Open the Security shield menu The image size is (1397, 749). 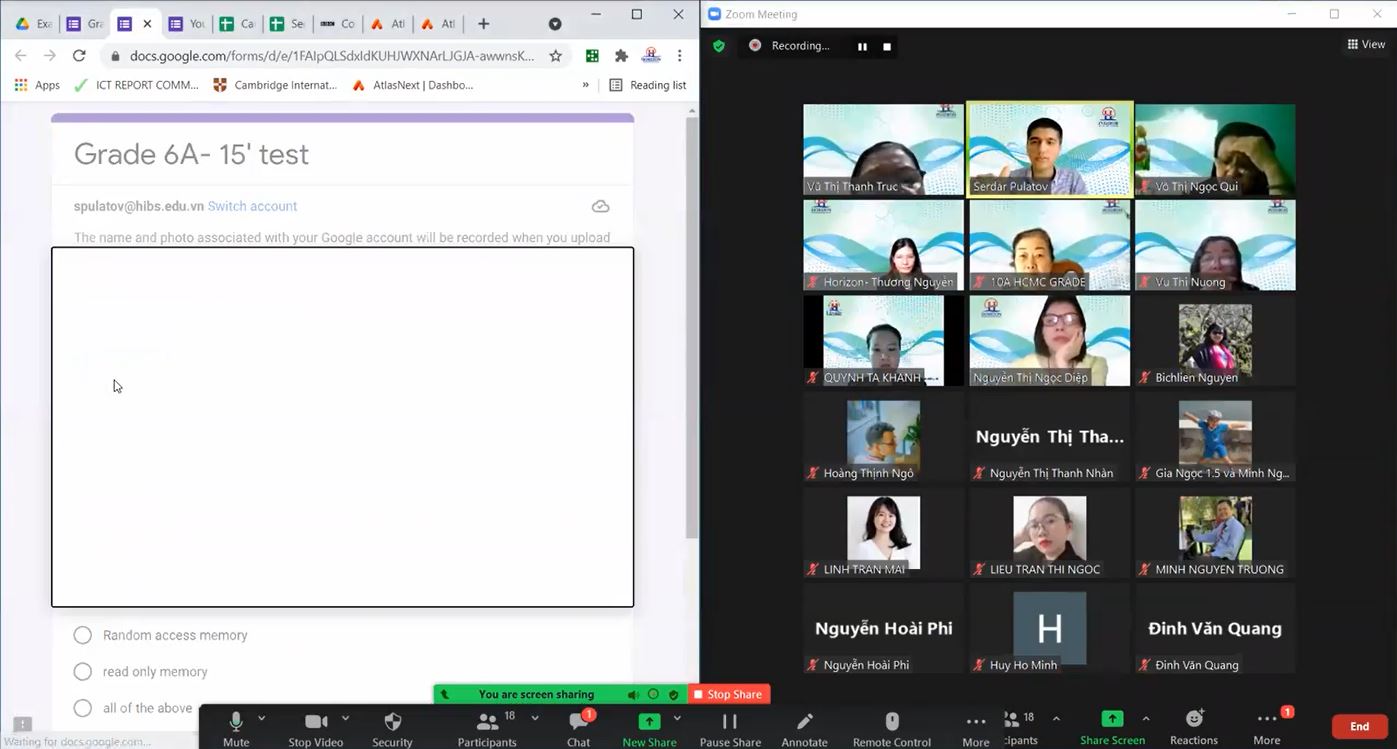[x=392, y=729]
